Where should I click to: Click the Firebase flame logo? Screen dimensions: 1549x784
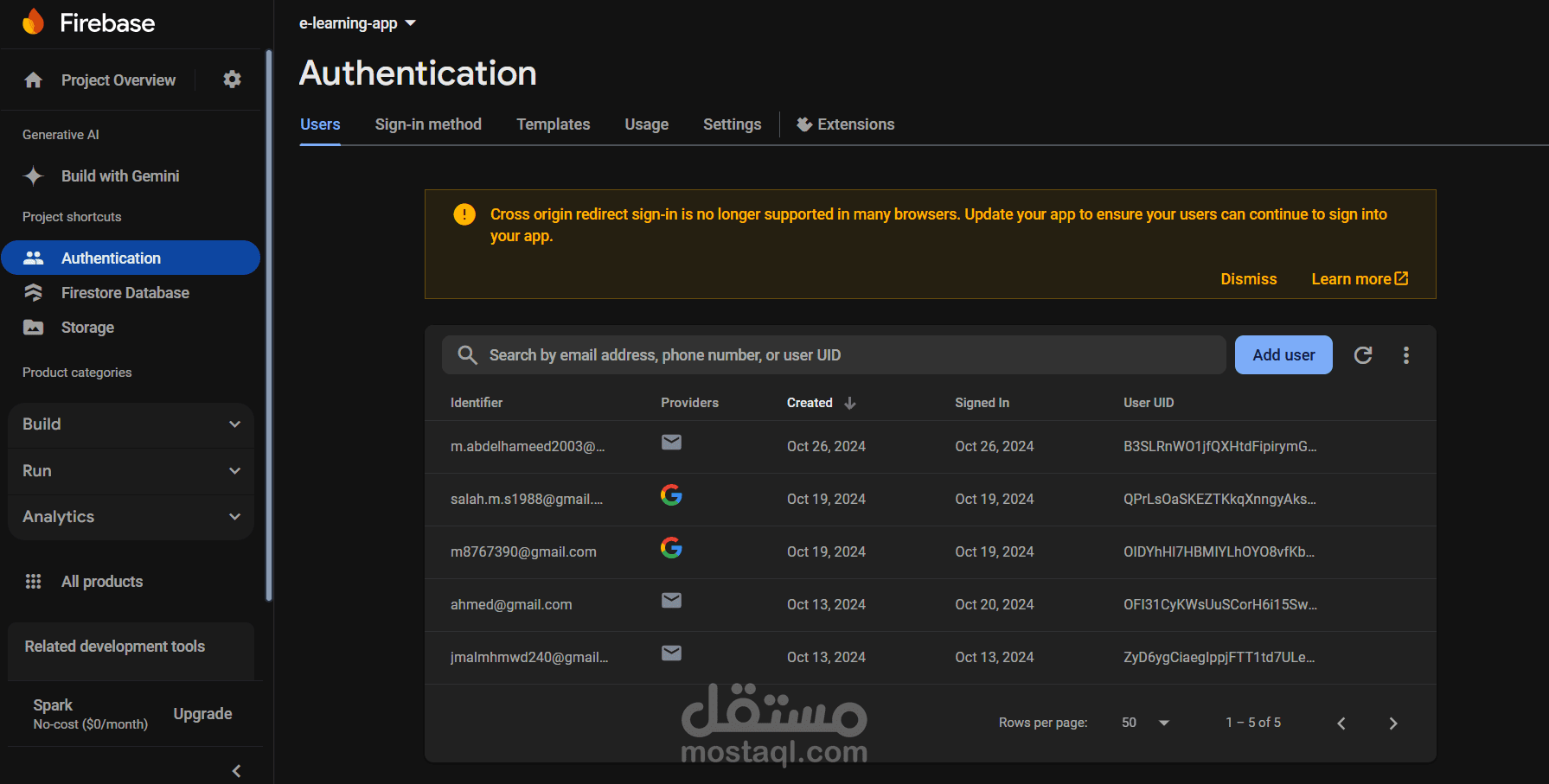point(33,22)
